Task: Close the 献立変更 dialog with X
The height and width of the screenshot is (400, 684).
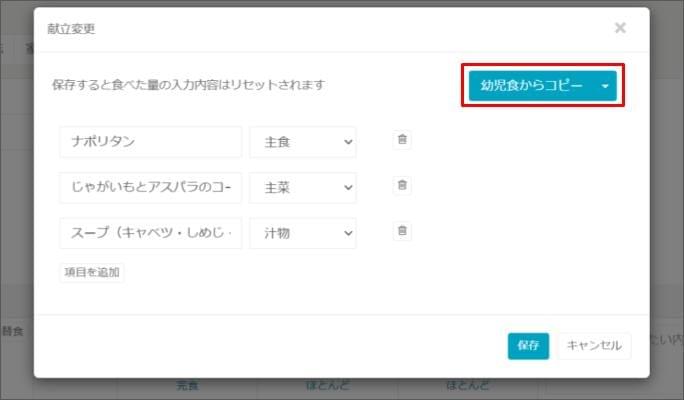Action: [620, 28]
